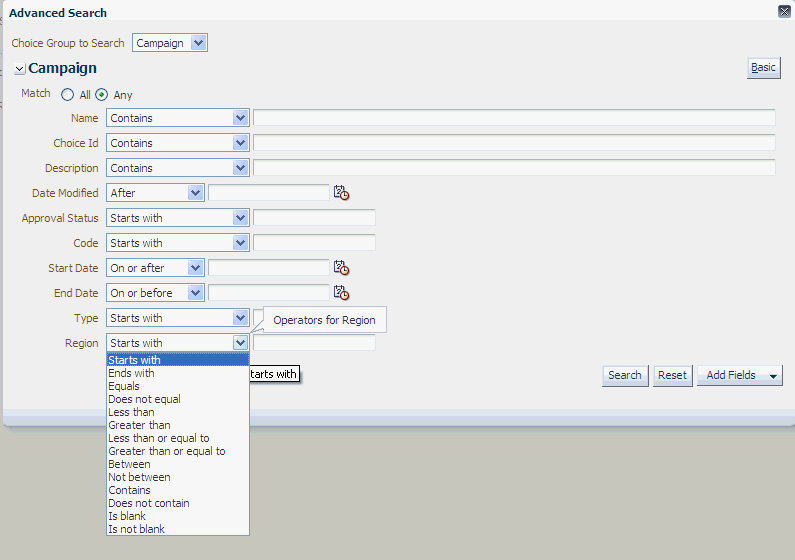
Task: Select the Any match radio button
Action: point(101,95)
